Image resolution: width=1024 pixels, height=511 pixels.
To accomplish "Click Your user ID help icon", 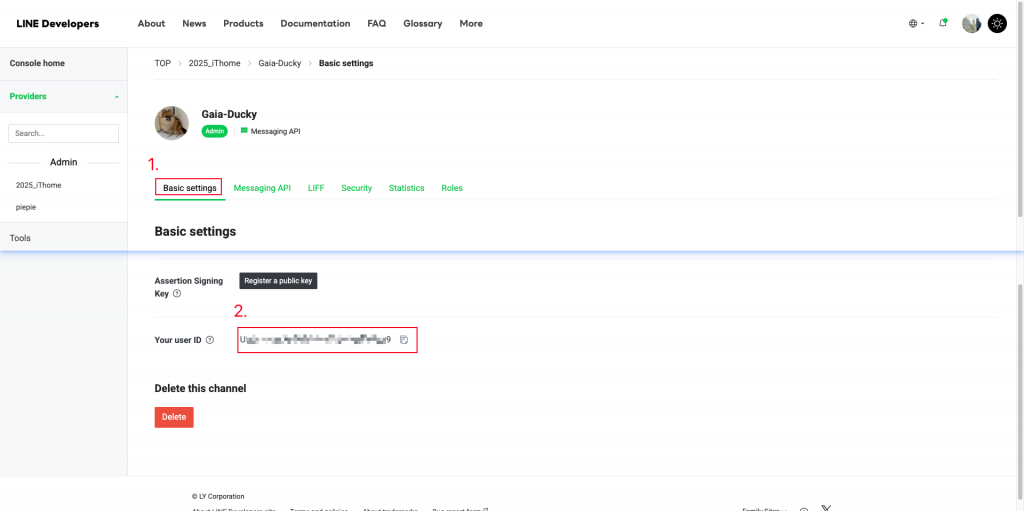I will 210,340.
